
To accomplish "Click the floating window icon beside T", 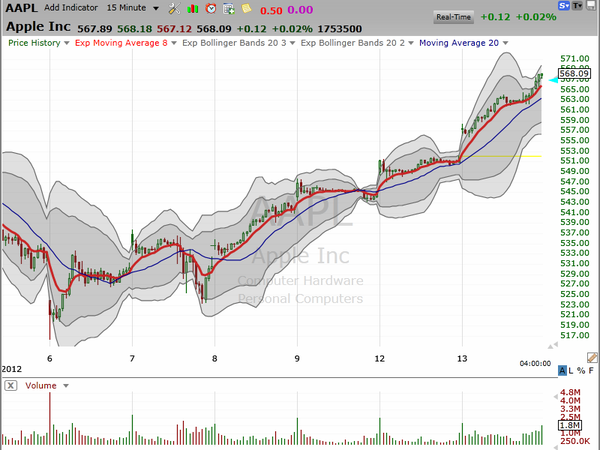I will [591, 5].
